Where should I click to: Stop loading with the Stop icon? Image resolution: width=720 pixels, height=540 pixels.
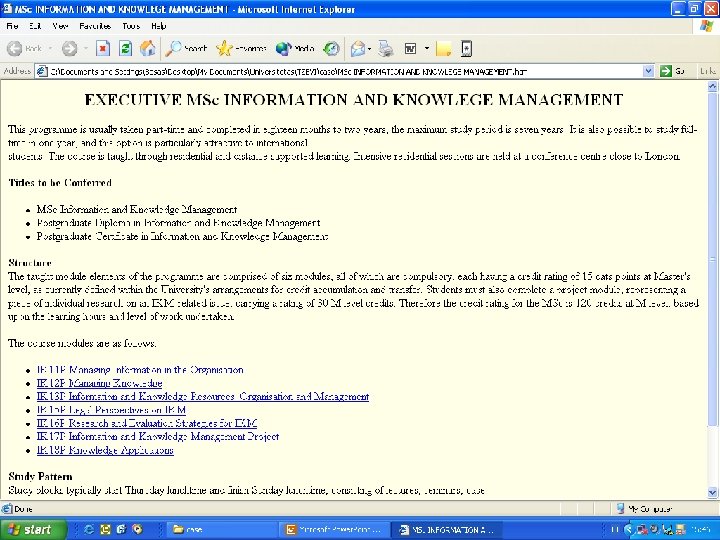[103, 48]
